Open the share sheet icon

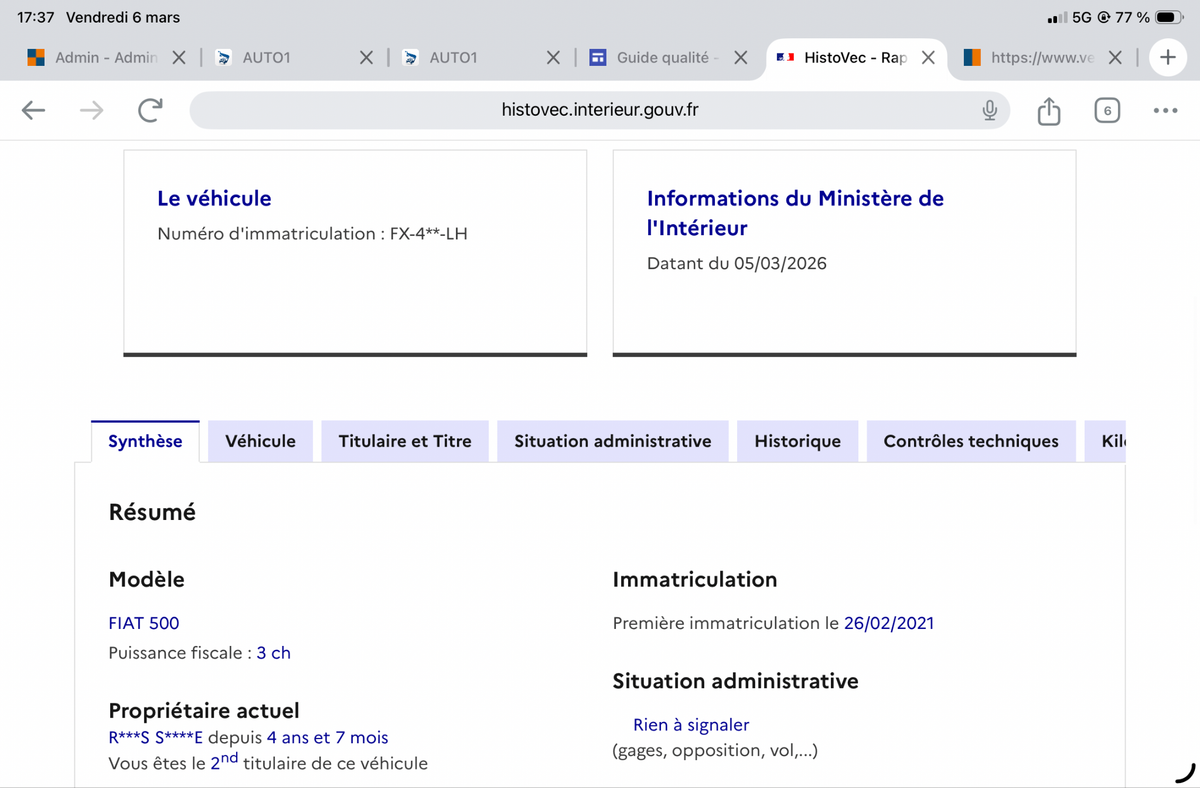(x=1048, y=110)
